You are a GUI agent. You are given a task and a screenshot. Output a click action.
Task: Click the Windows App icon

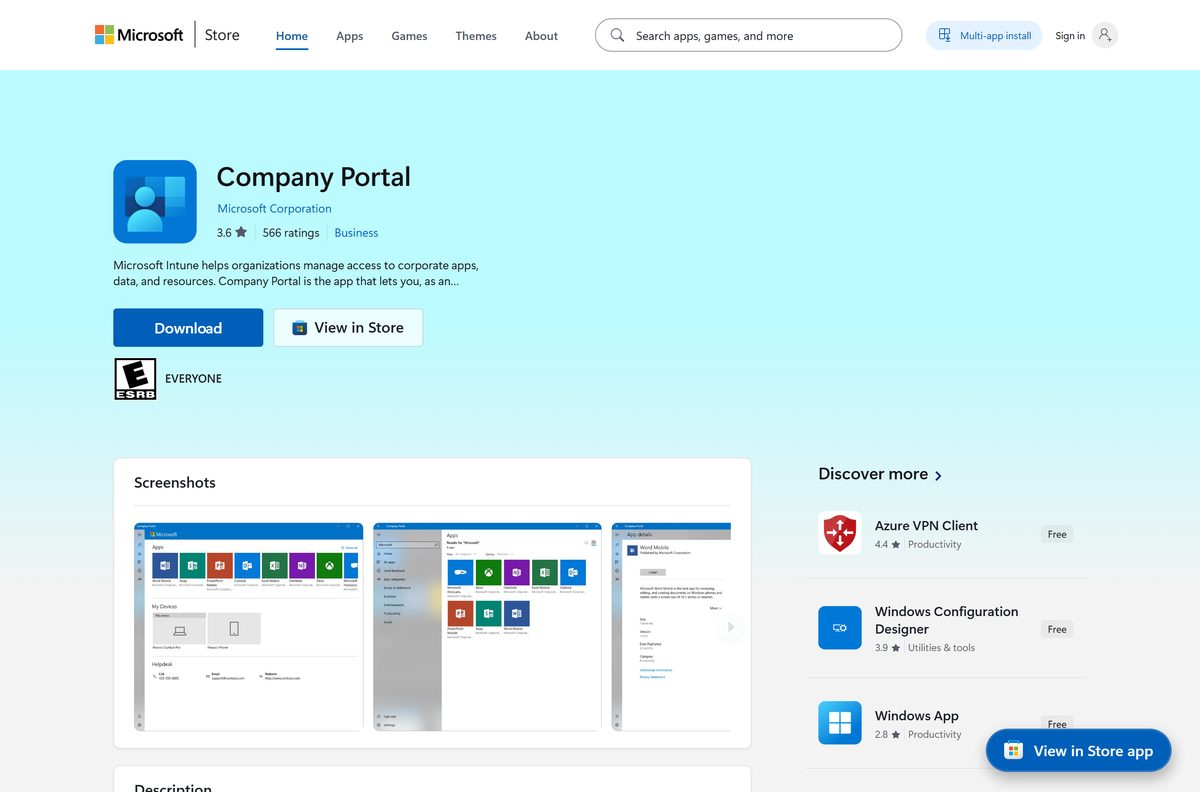pos(840,722)
